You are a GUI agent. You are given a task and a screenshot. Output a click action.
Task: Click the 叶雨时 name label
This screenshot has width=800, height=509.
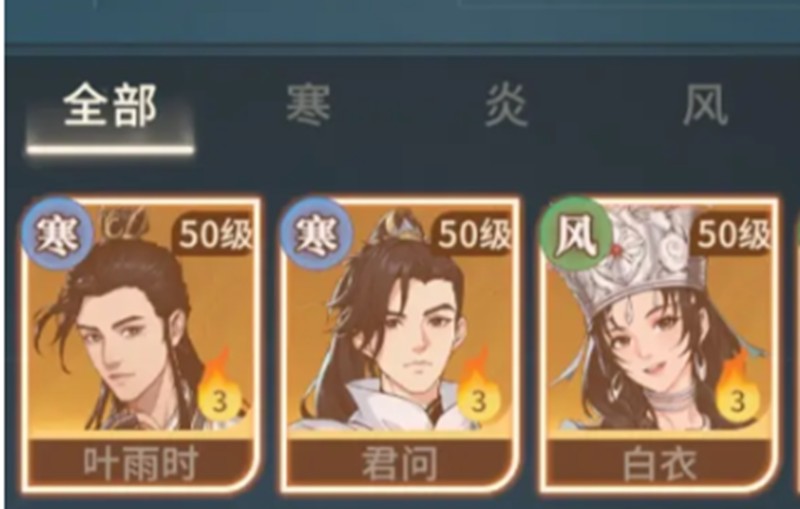point(140,464)
